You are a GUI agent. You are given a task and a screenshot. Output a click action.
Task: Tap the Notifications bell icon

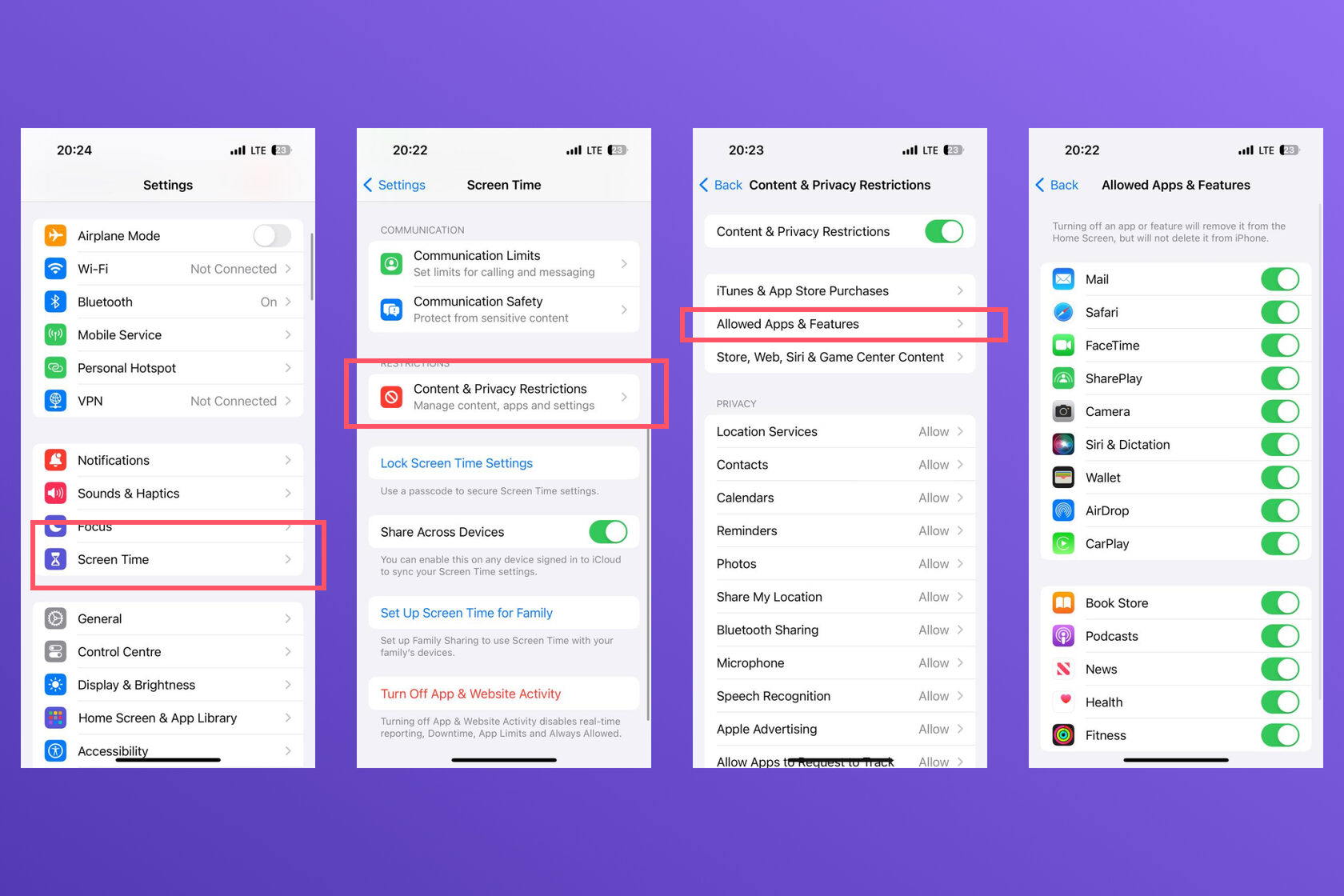coord(55,460)
